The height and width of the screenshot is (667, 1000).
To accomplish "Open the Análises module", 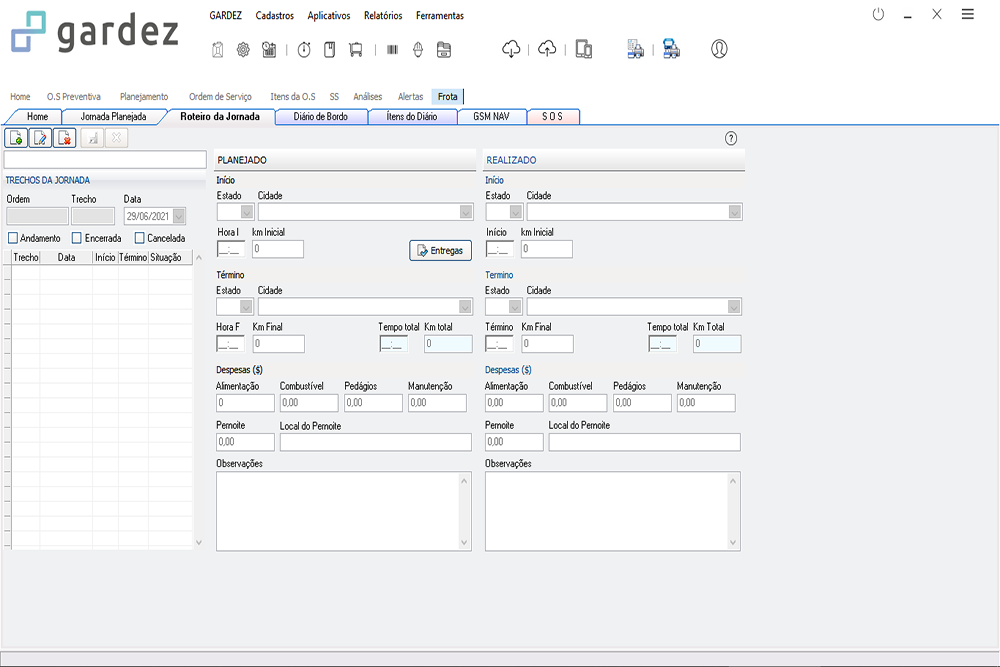I will click(367, 96).
